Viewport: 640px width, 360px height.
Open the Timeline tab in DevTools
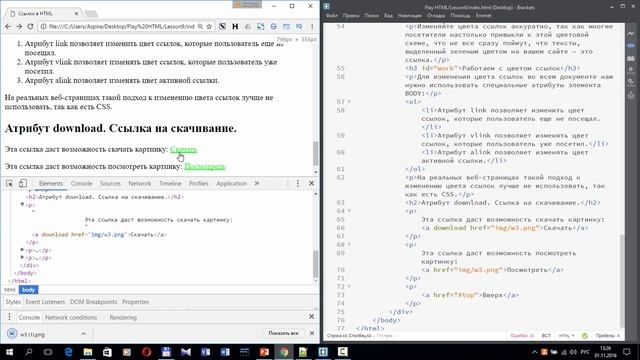click(x=170, y=184)
